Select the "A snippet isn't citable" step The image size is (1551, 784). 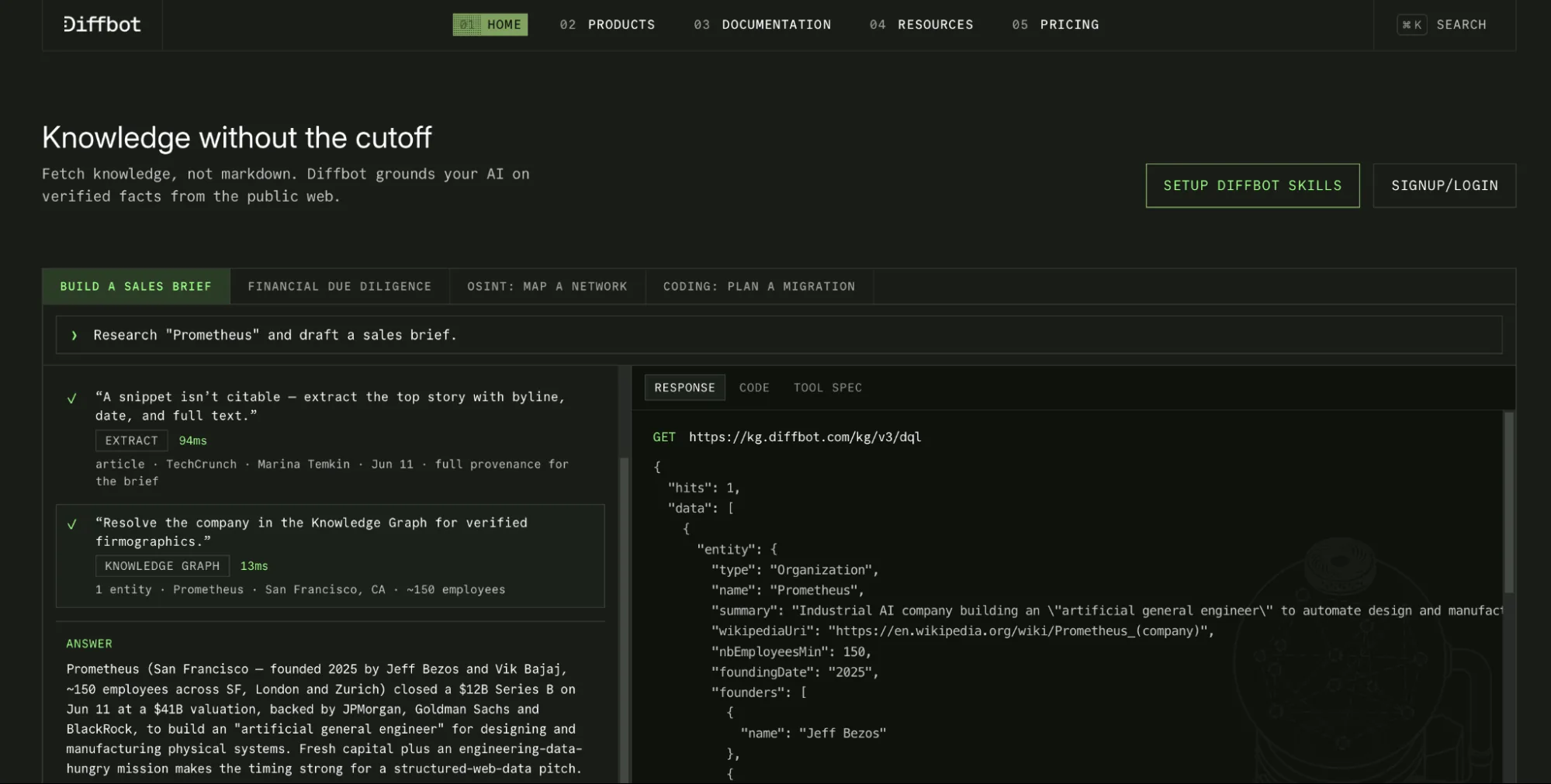click(x=331, y=438)
